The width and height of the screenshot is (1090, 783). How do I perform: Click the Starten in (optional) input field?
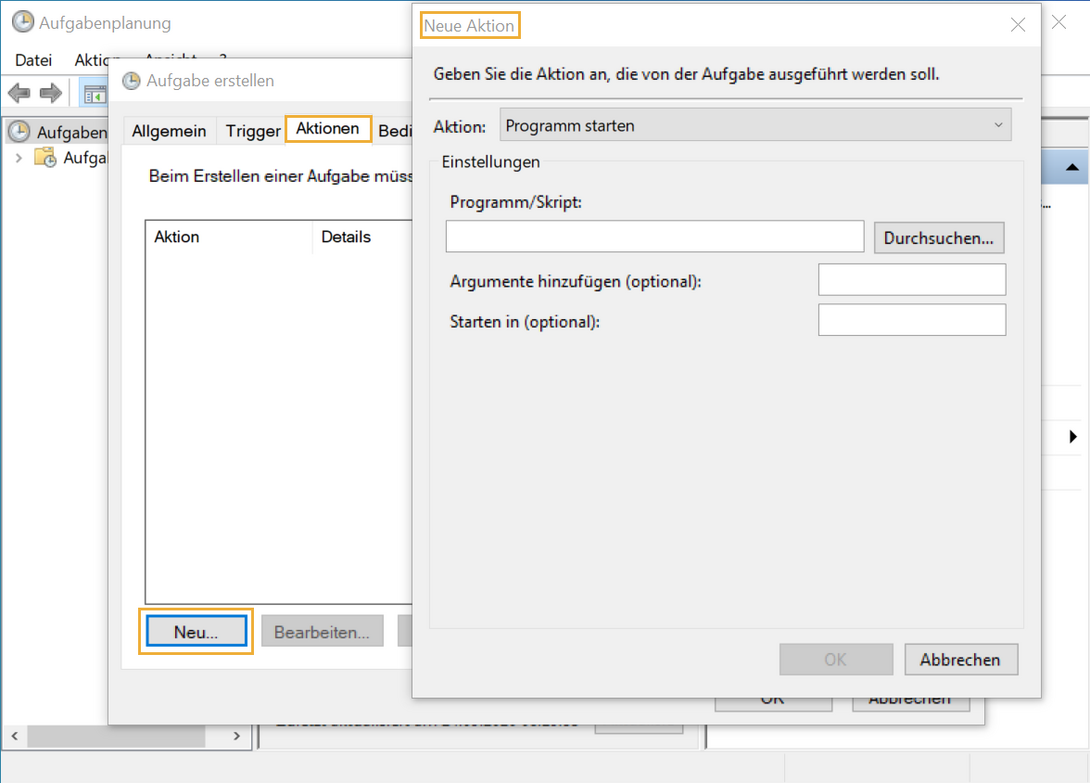911,319
